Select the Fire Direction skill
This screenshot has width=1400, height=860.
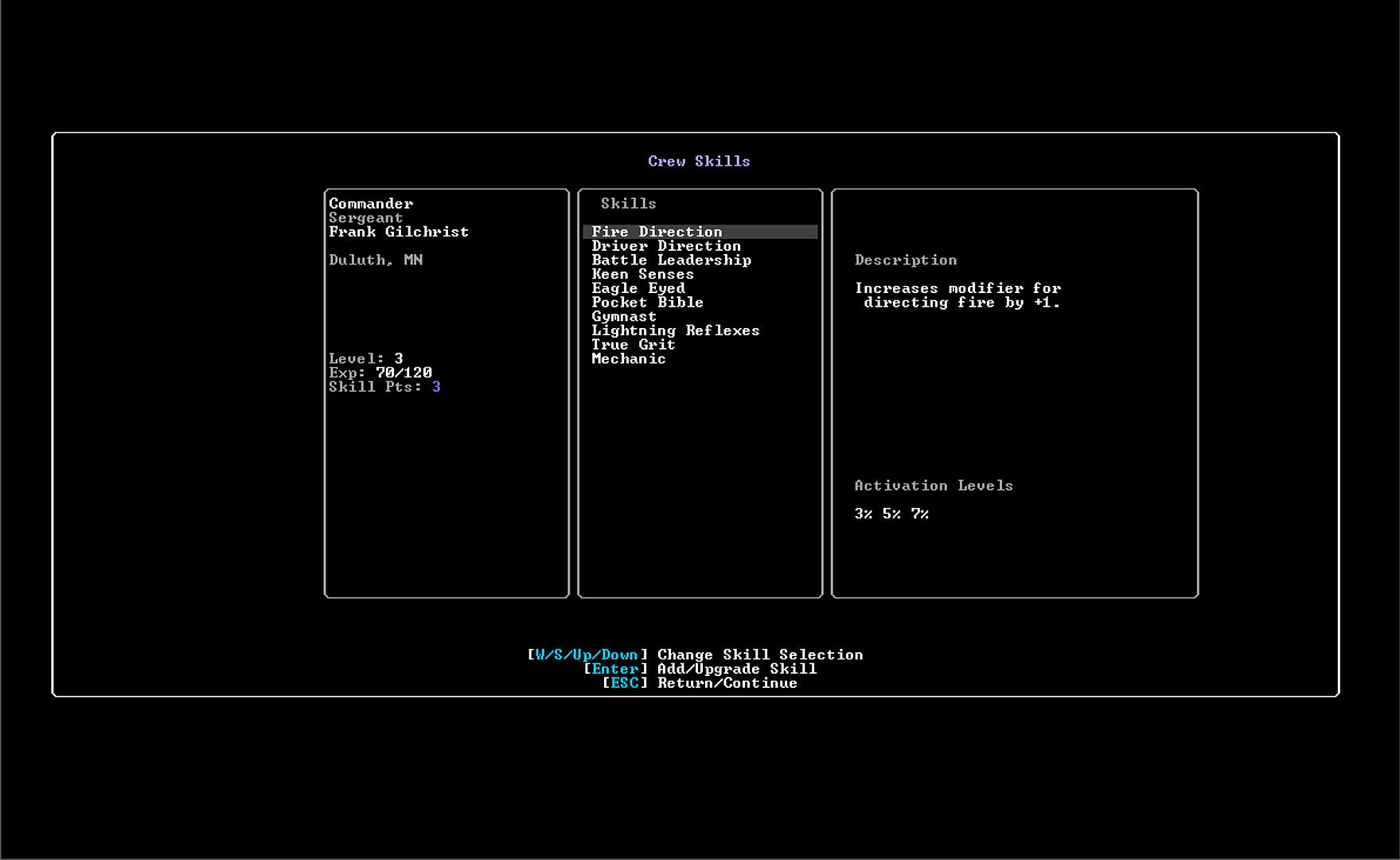click(700, 232)
